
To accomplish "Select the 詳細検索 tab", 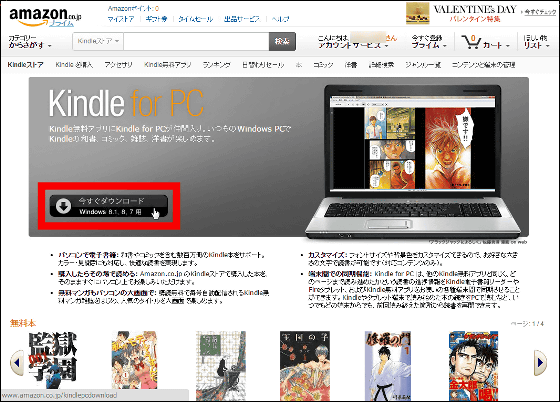I will tap(381, 65).
